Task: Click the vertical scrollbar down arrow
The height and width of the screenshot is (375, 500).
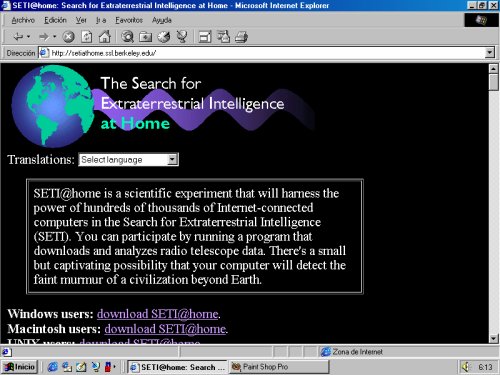Action: click(x=494, y=339)
